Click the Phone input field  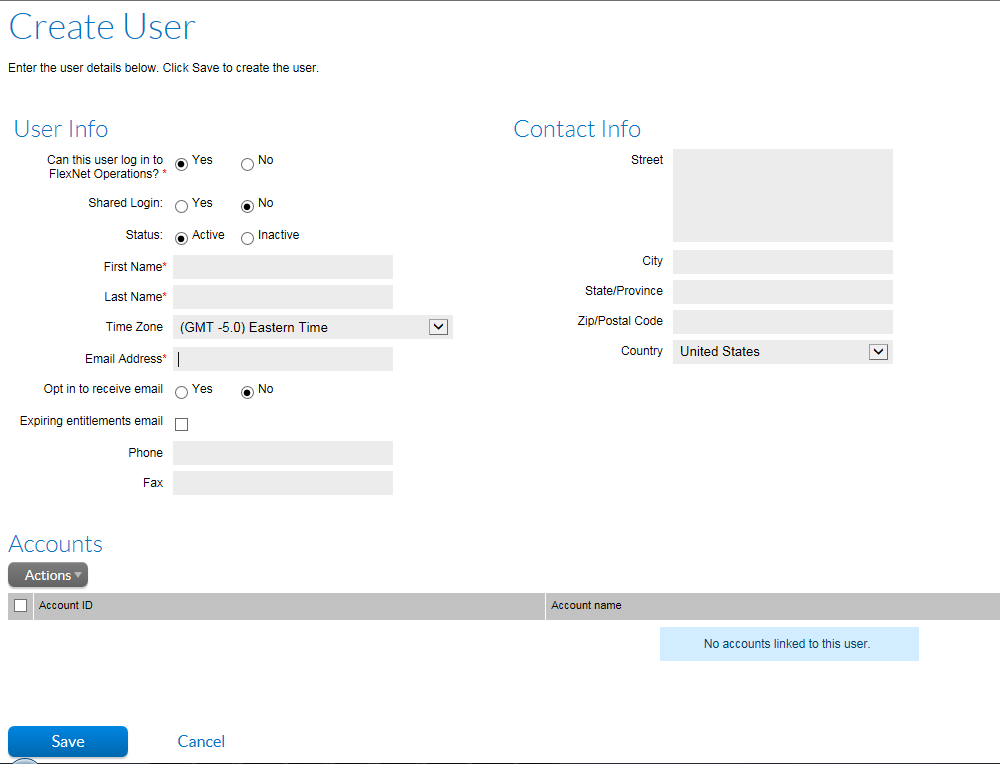click(283, 453)
